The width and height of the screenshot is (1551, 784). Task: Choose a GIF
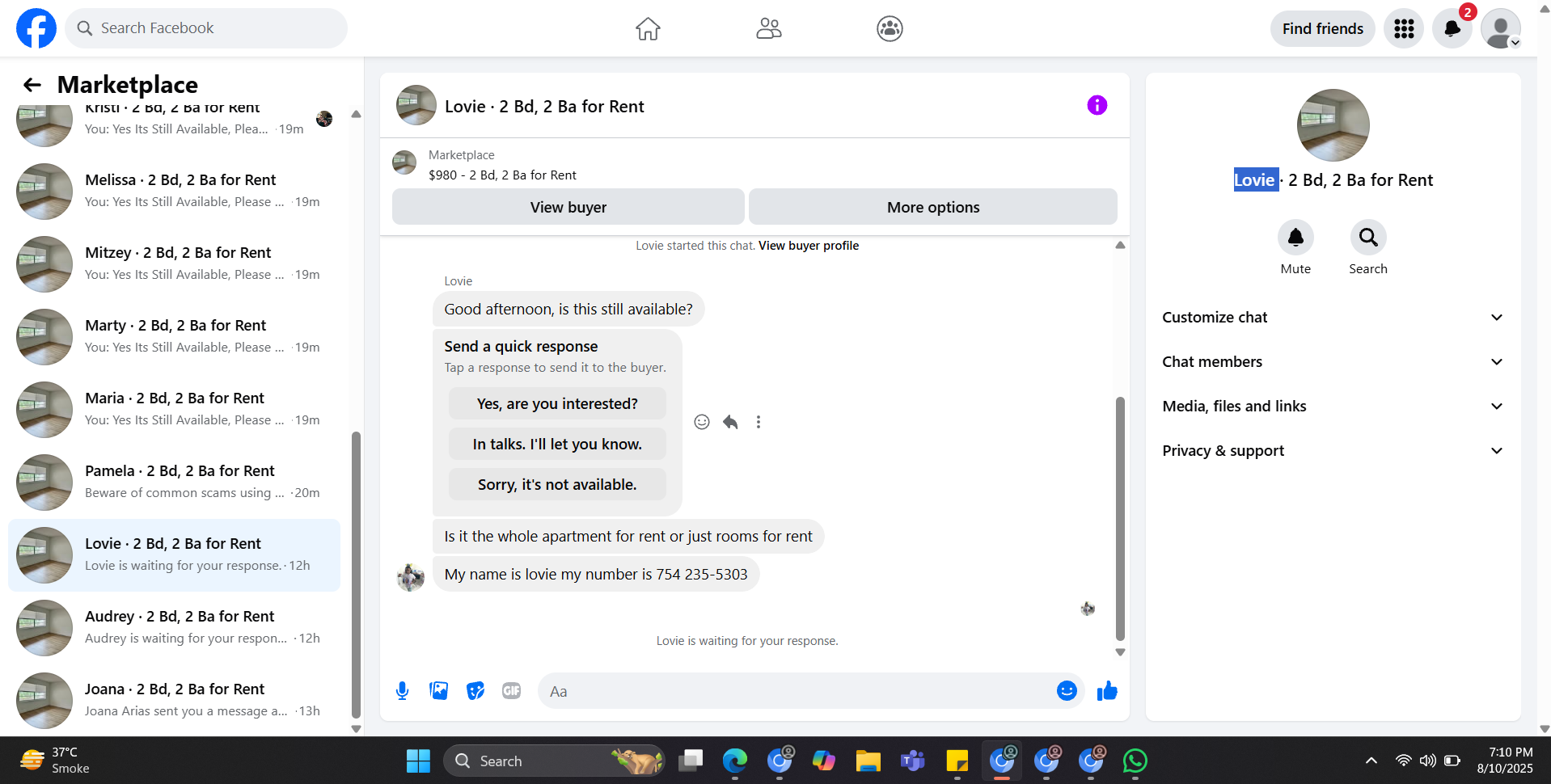[511, 691]
